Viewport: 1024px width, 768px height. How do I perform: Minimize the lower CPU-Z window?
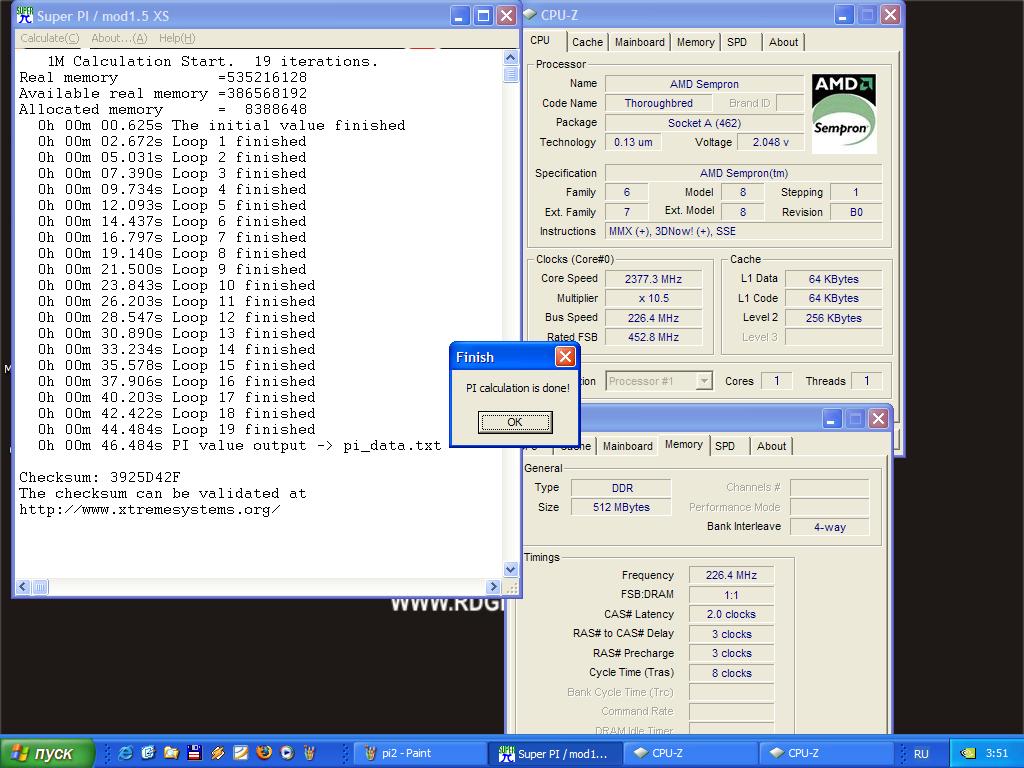click(831, 419)
